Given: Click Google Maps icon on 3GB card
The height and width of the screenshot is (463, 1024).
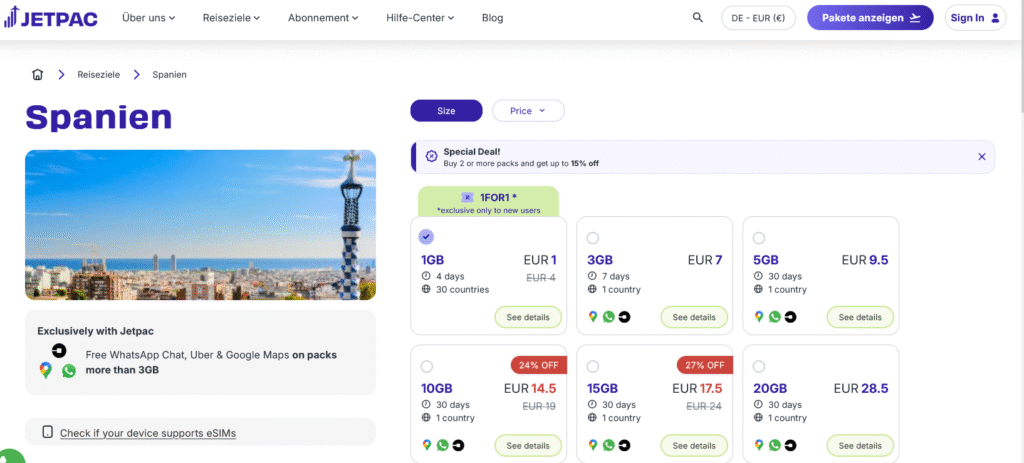Looking at the screenshot, I should tap(592, 317).
